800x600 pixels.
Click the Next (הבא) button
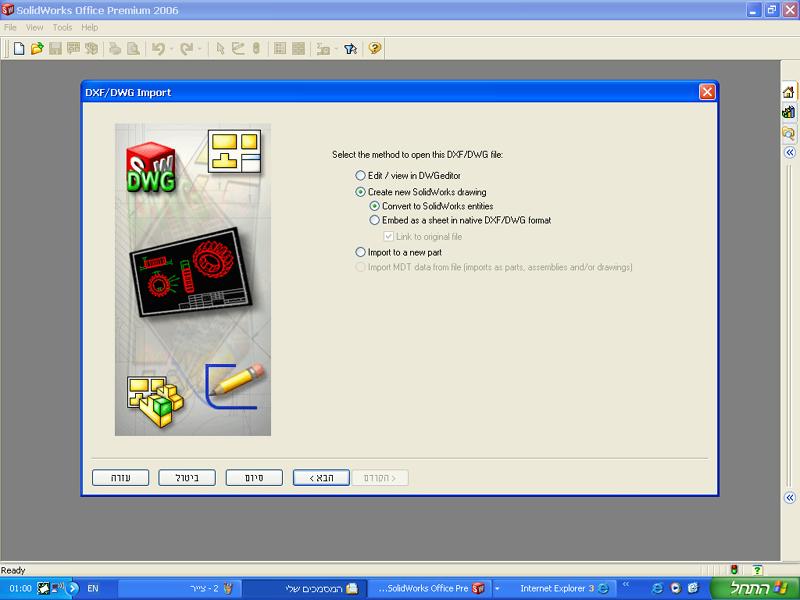point(320,478)
